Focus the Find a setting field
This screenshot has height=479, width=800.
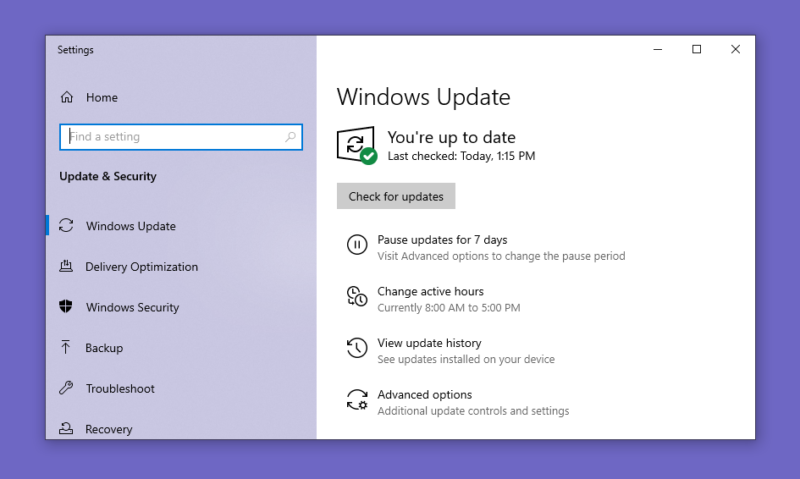(181, 137)
